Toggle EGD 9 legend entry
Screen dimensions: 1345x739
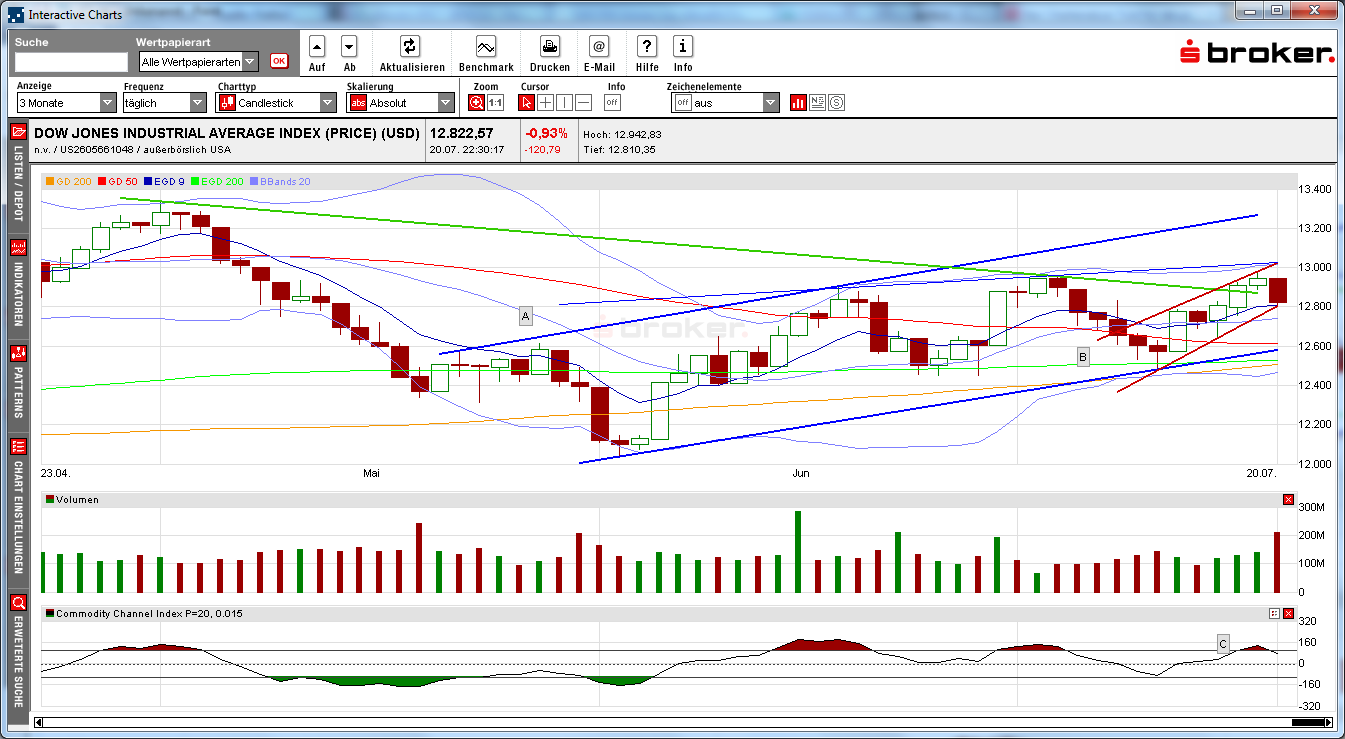pos(166,181)
